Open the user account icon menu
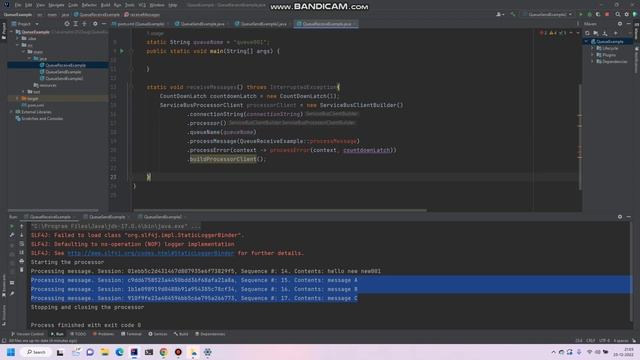Screen dimensions: 640x360 500,14
